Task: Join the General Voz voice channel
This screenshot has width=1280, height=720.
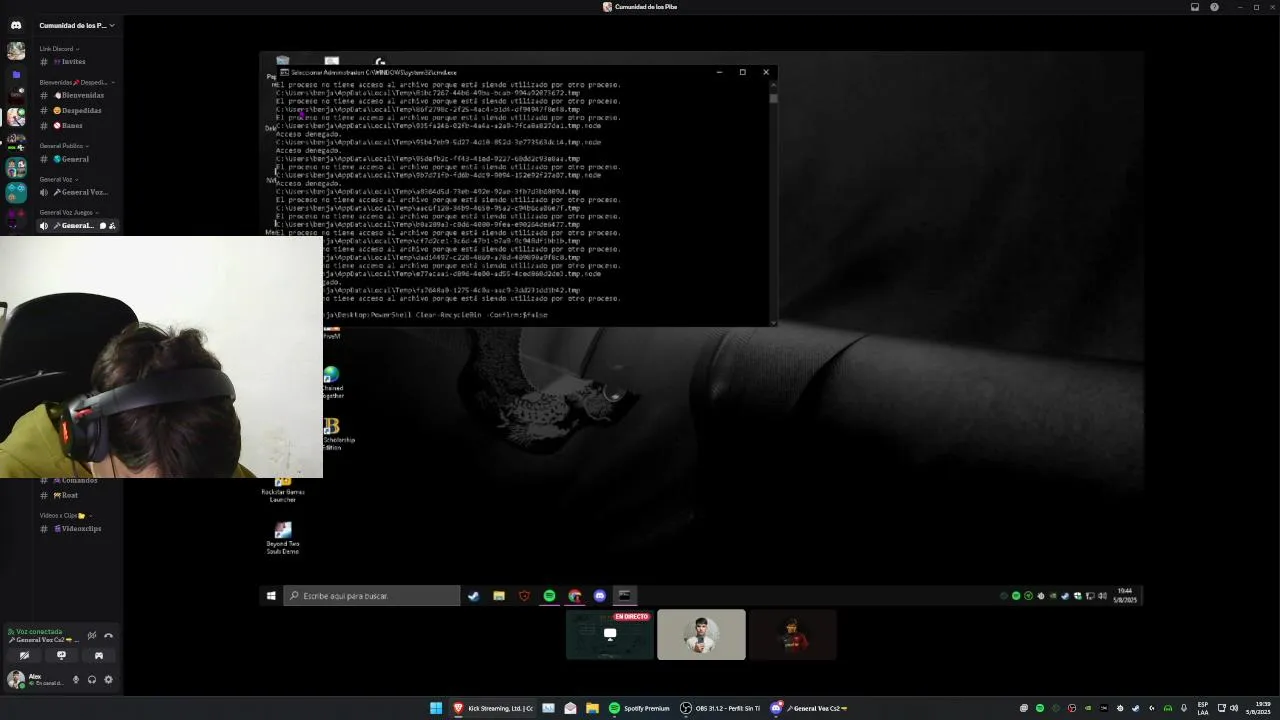Action: tap(78, 192)
